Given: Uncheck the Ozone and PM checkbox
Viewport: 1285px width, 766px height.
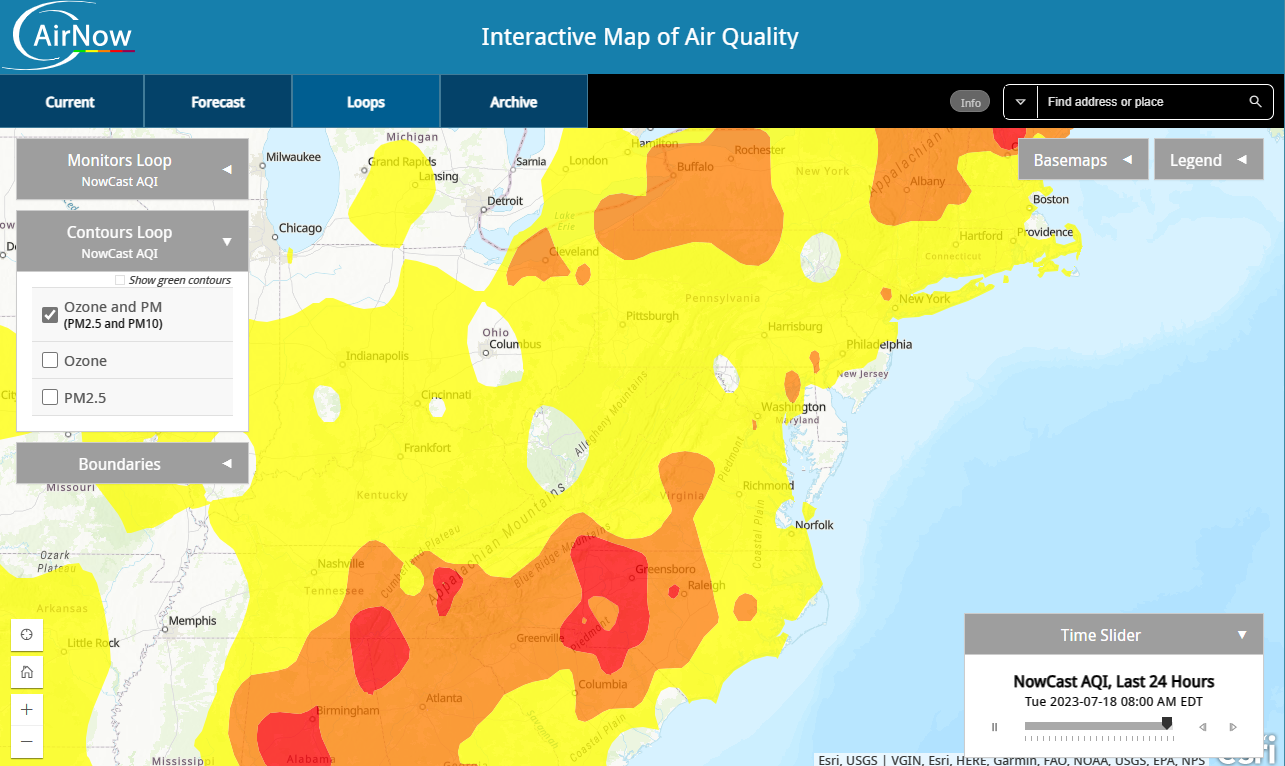Looking at the screenshot, I should click(50, 315).
